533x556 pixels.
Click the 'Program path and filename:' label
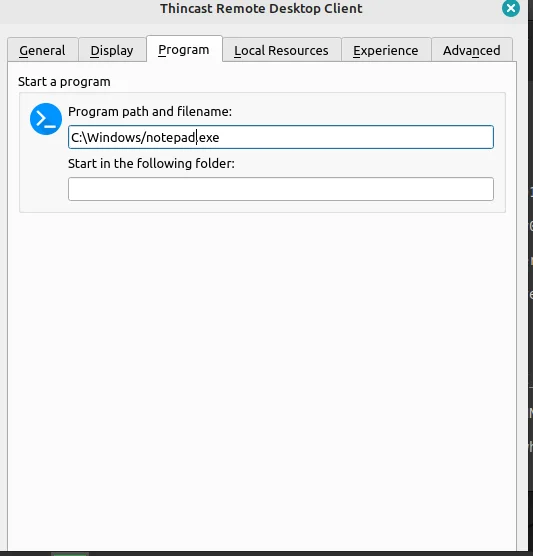point(150,112)
